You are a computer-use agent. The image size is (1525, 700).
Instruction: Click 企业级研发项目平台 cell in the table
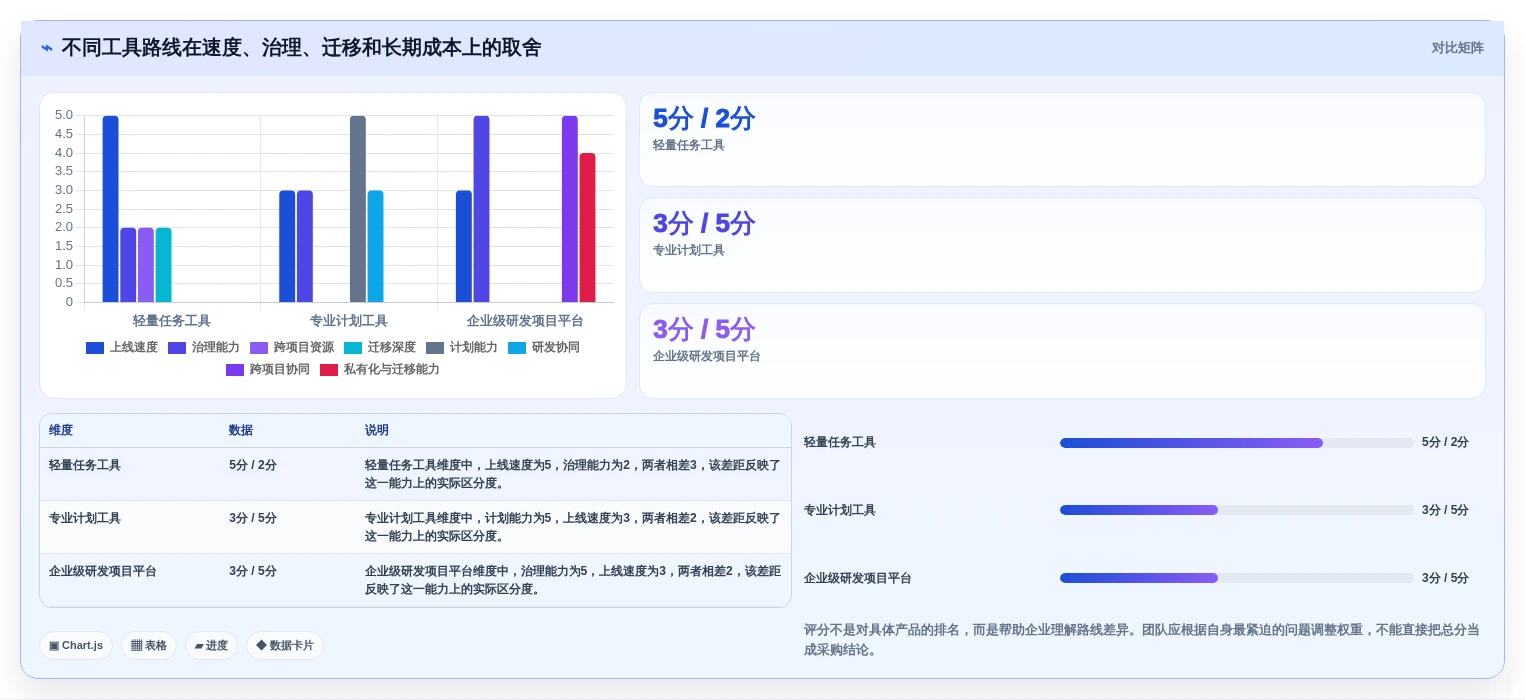pos(103,572)
